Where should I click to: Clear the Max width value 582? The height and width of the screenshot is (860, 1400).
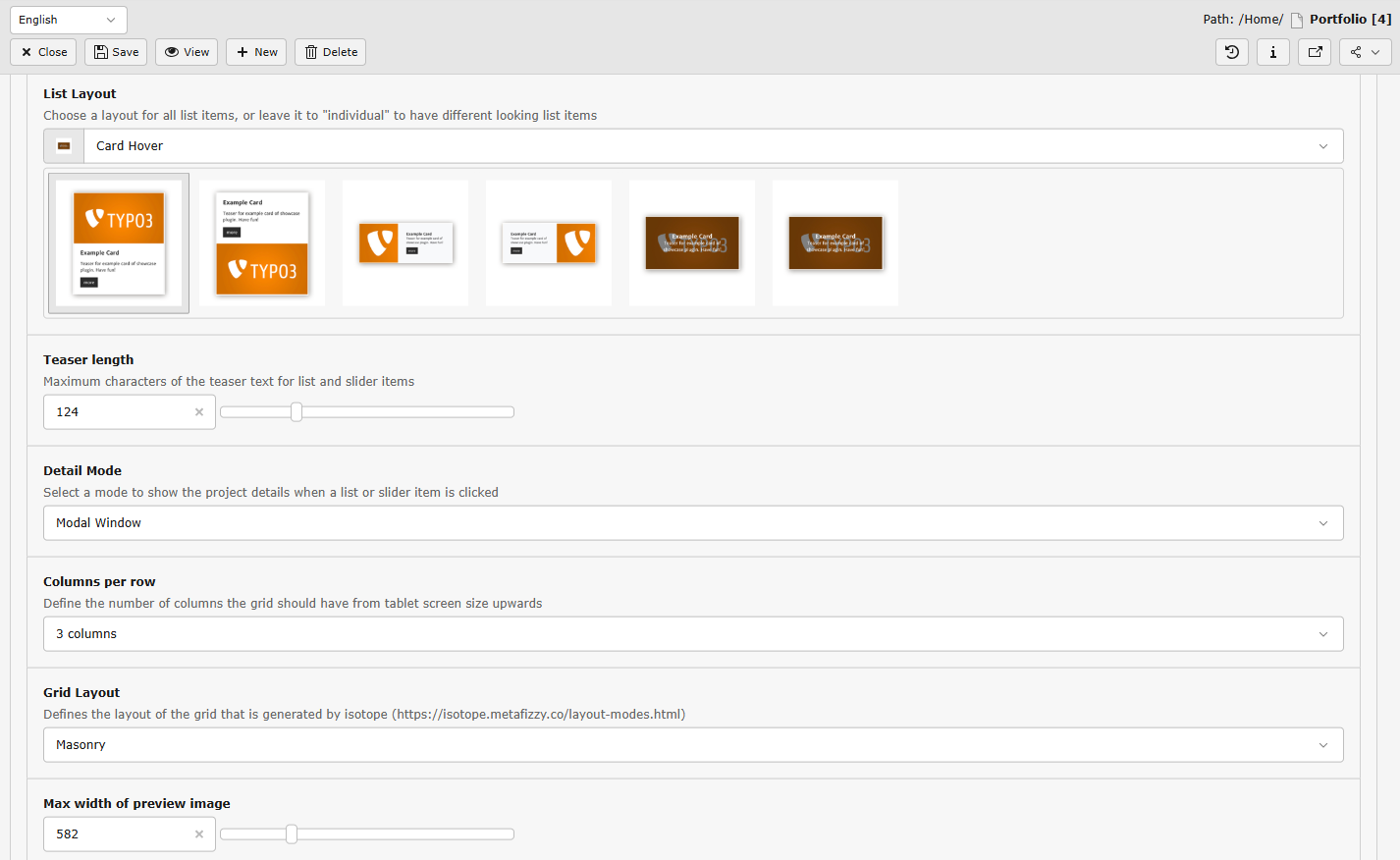(199, 834)
